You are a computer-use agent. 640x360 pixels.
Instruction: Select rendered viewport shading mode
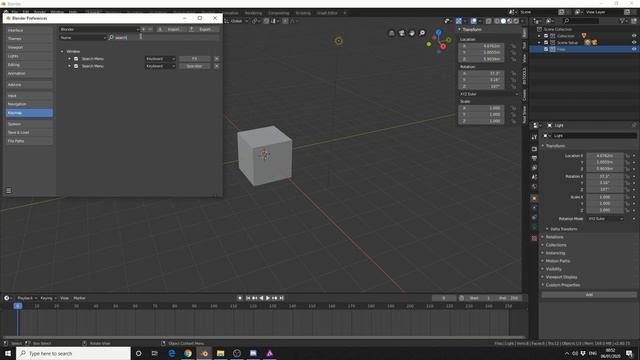pos(516,21)
